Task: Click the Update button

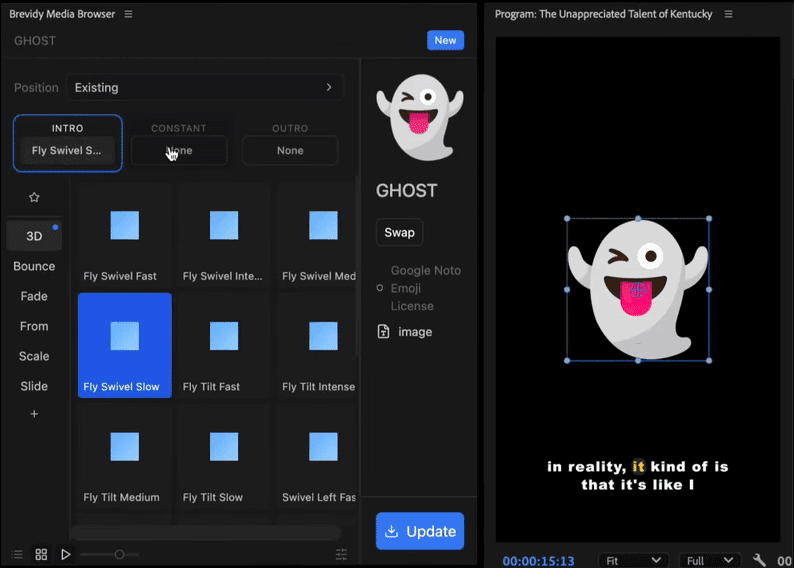Action: (x=420, y=531)
